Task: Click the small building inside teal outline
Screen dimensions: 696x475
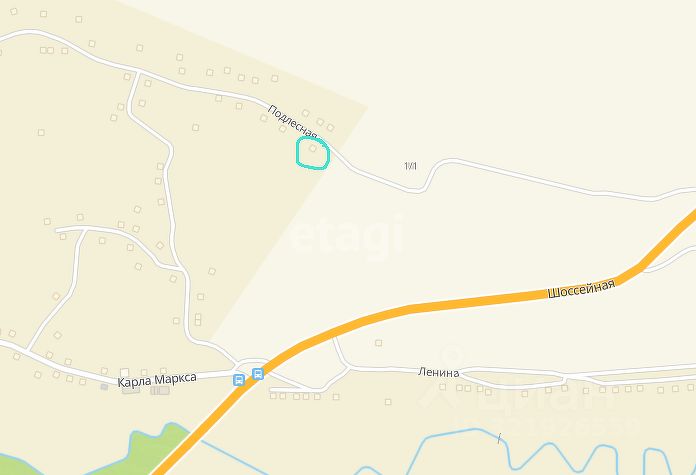Action: pos(313,149)
